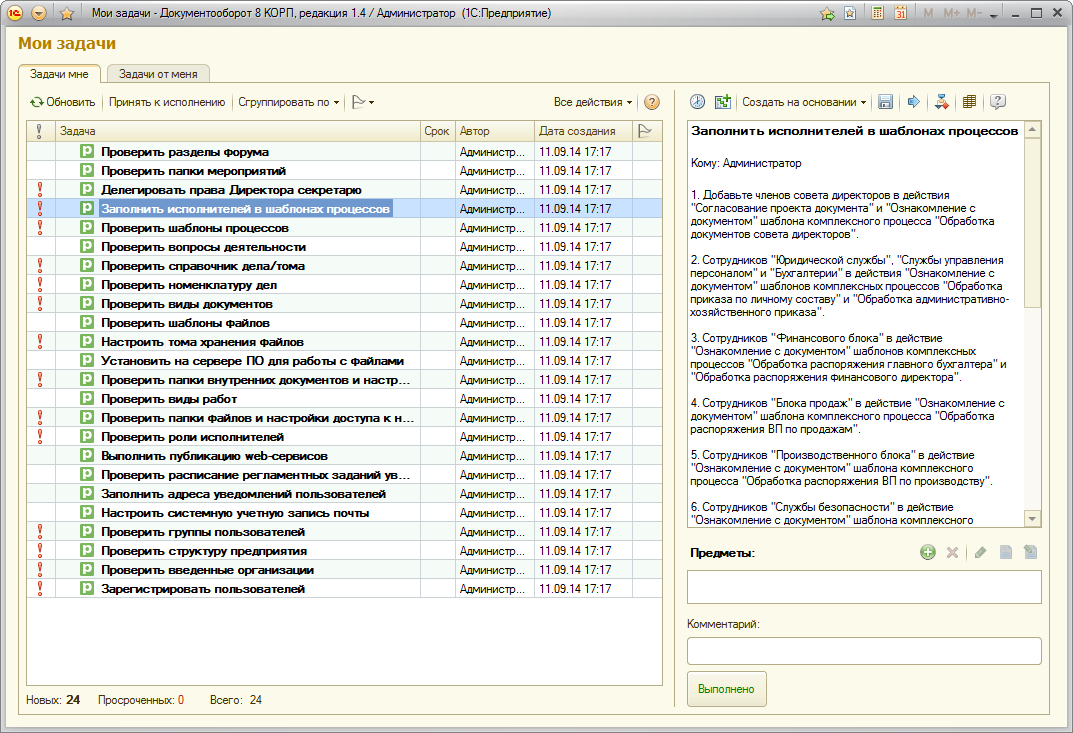Viewport: 1073px width, 733px height.
Task: Select the Задачи мне tab
Action: click(59, 74)
